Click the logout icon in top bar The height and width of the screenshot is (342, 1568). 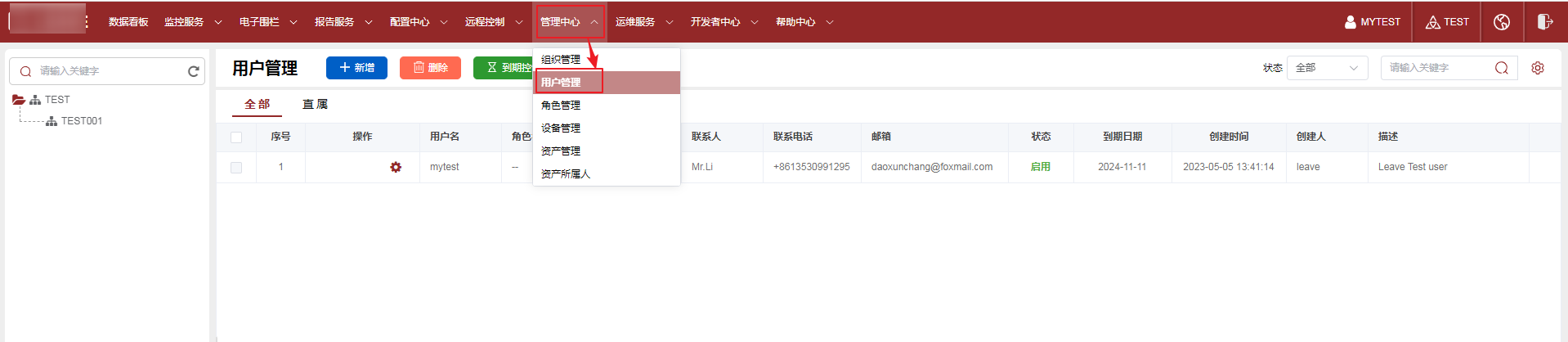(1544, 22)
